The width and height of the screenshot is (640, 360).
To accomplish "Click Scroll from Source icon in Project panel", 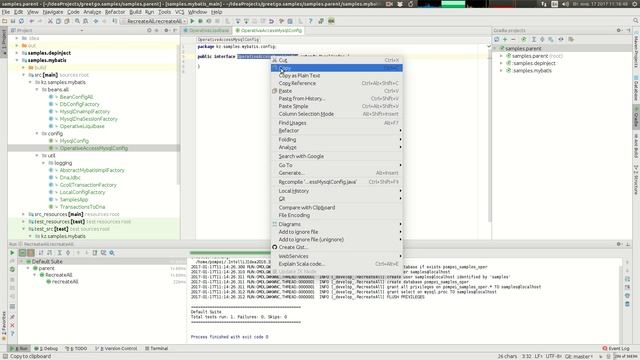I will click(149, 31).
